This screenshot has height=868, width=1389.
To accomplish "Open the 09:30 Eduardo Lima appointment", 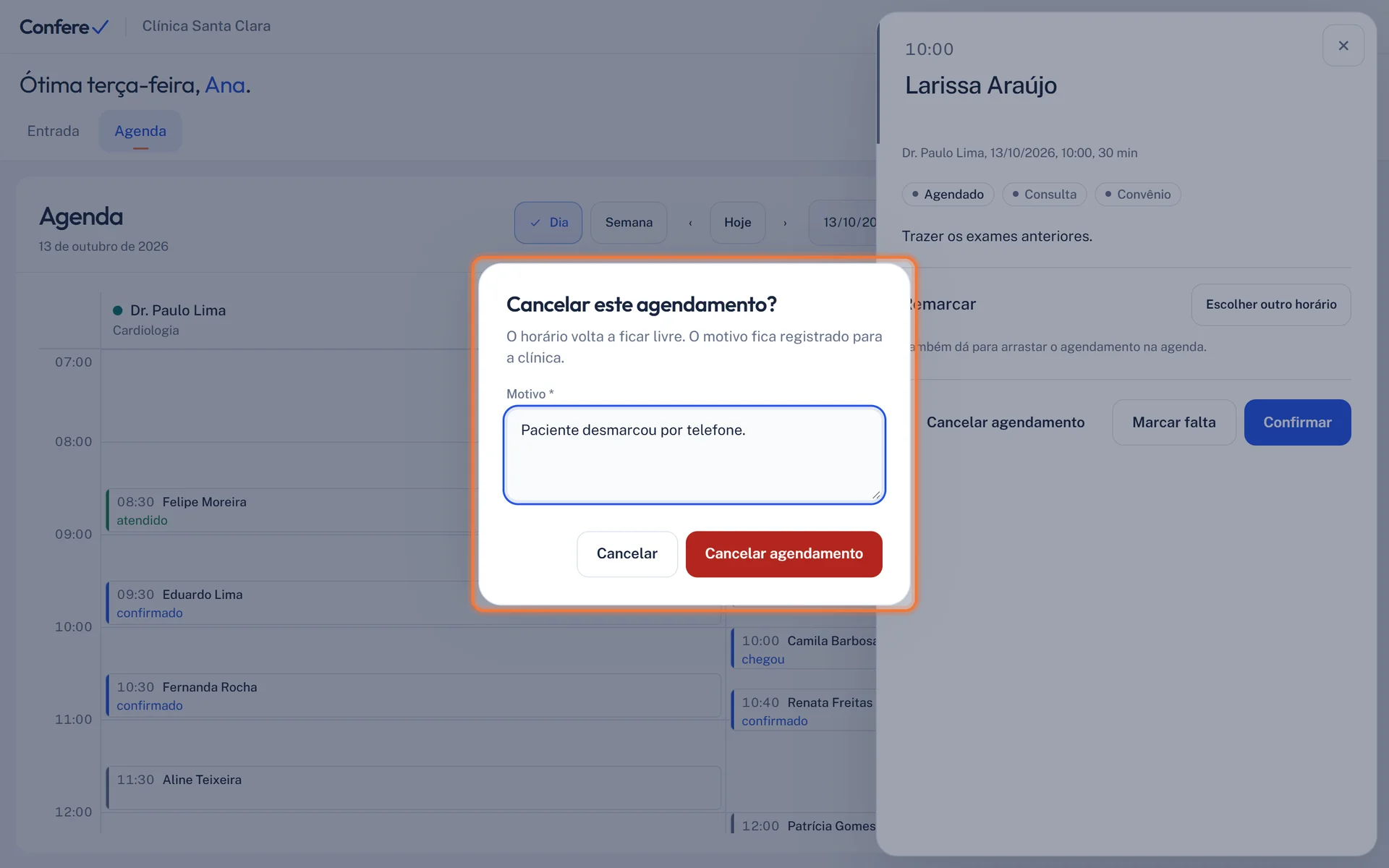I will click(x=289, y=603).
